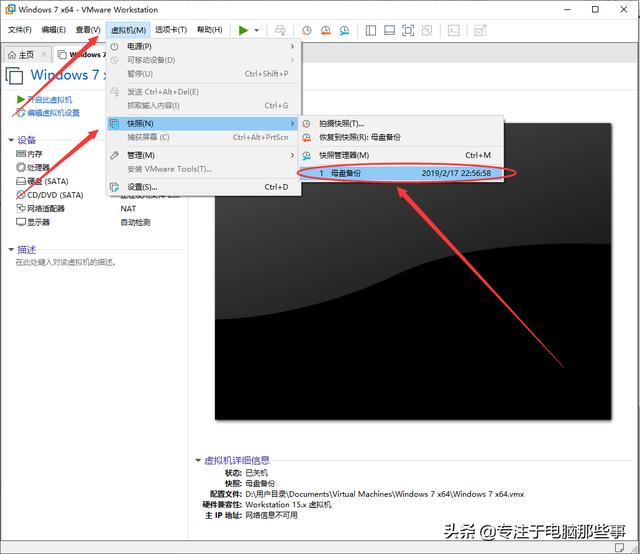Image resolution: width=640 pixels, height=554 pixels.
Task: Click the Send Ctrl+Alt+Del toolbar icon
Action: click(280, 30)
